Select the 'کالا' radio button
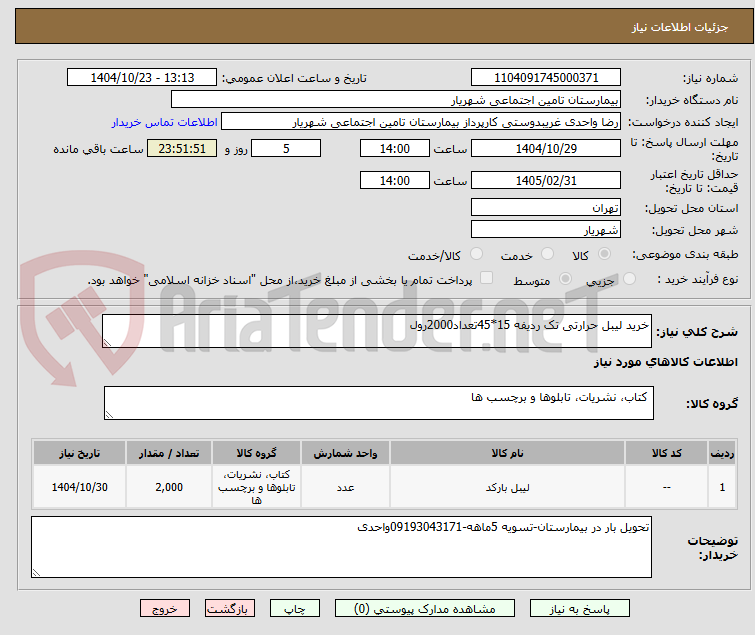 (604, 254)
